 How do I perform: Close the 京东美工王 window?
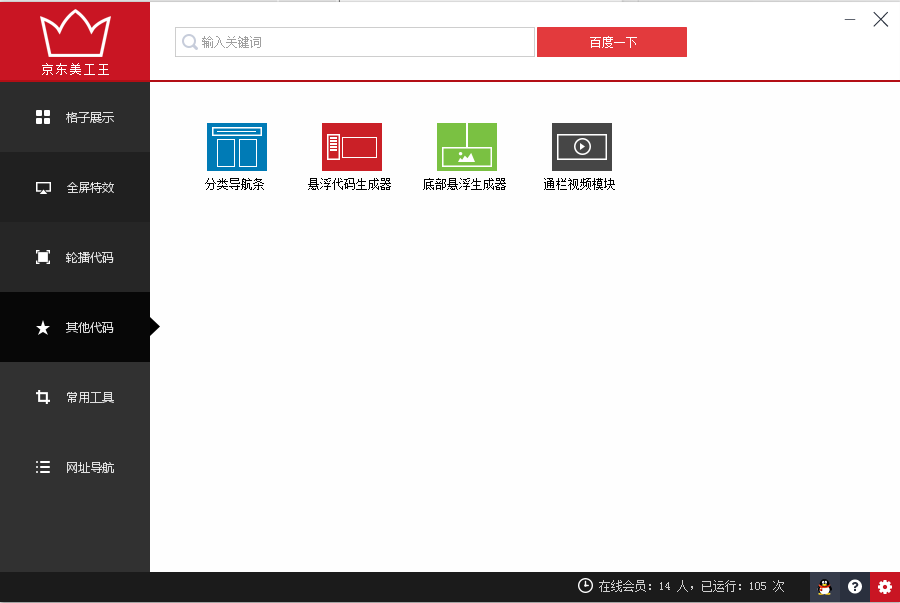880,19
